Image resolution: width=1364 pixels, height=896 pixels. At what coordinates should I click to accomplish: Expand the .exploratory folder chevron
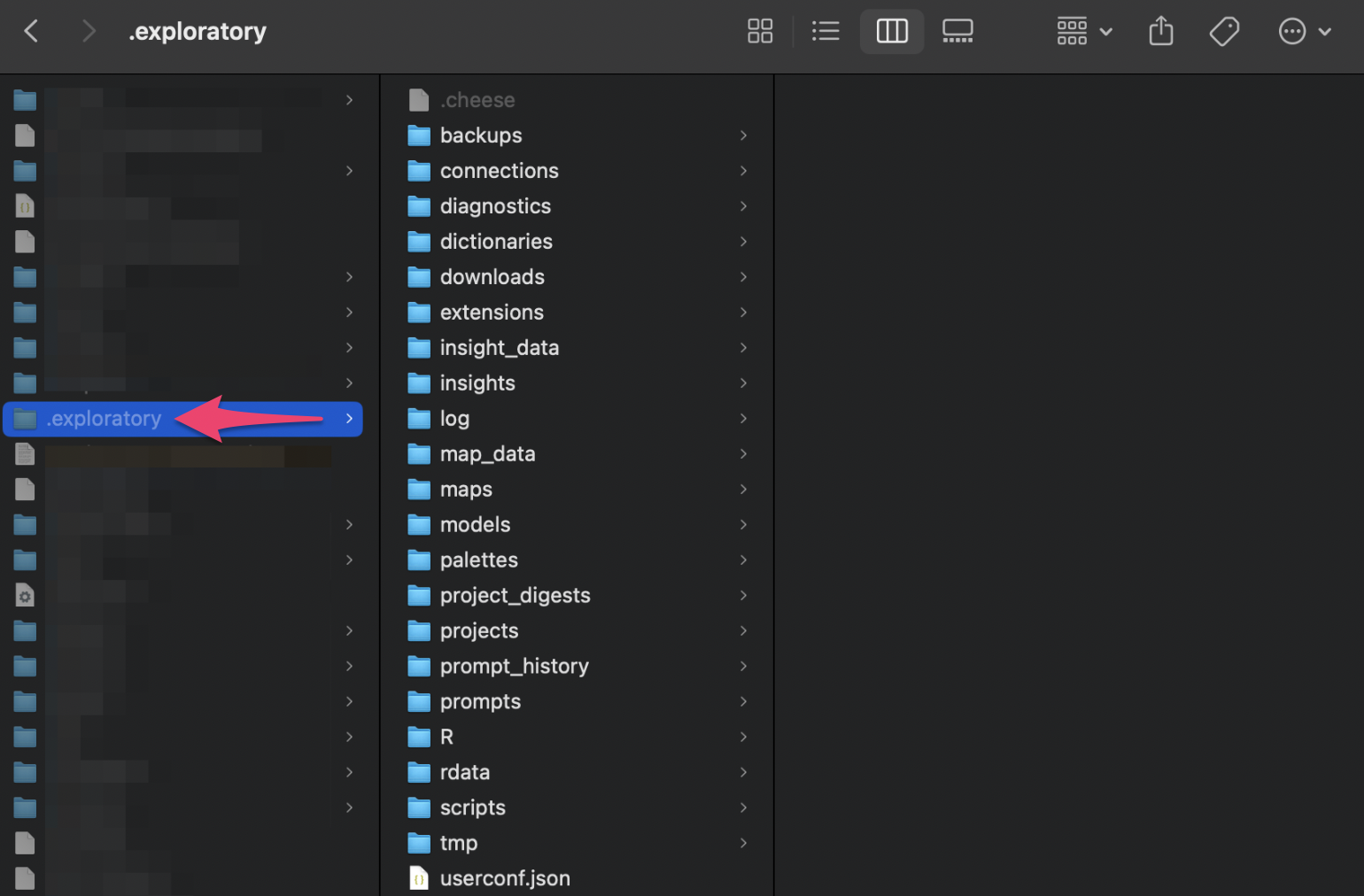pyautogui.click(x=350, y=419)
